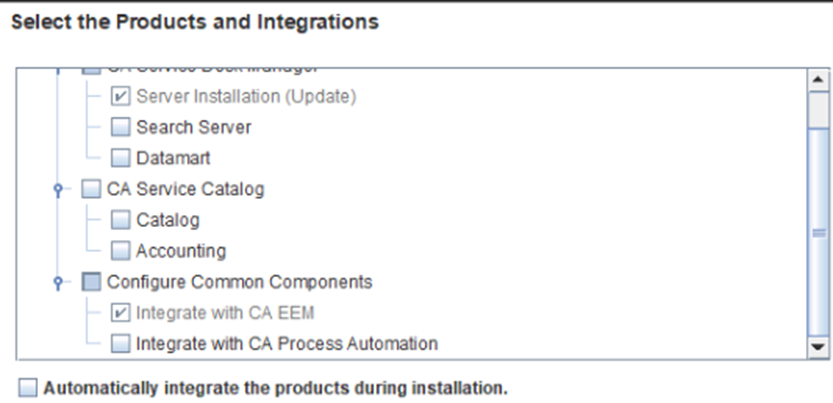Collapse the Configure Common Components tree node
Viewport: 833px width, 403px height.
[x=60, y=283]
